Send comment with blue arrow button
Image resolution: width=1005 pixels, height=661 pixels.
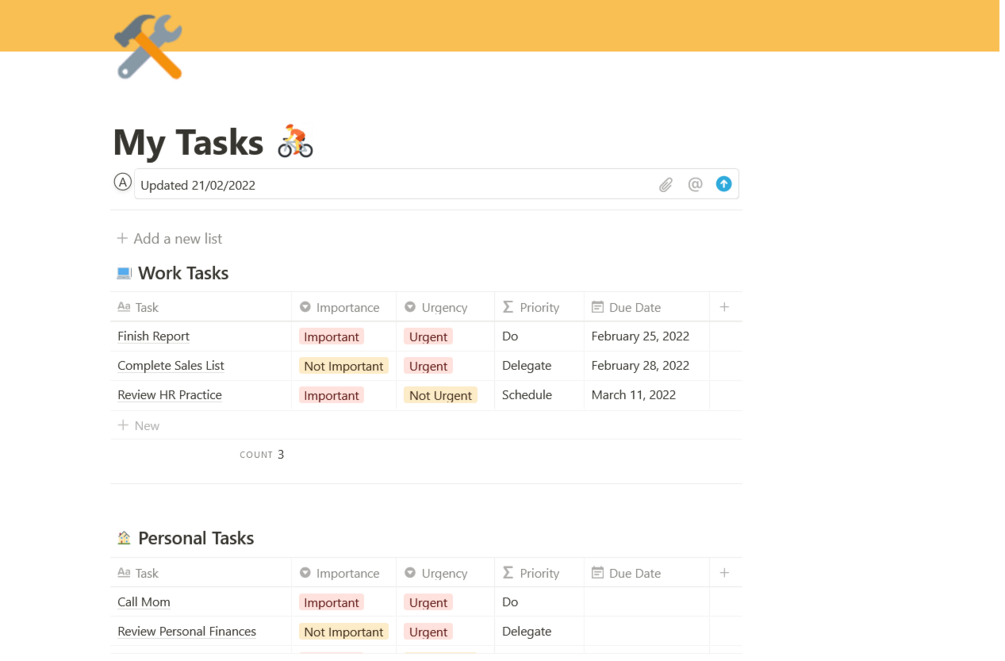pyautogui.click(x=724, y=184)
